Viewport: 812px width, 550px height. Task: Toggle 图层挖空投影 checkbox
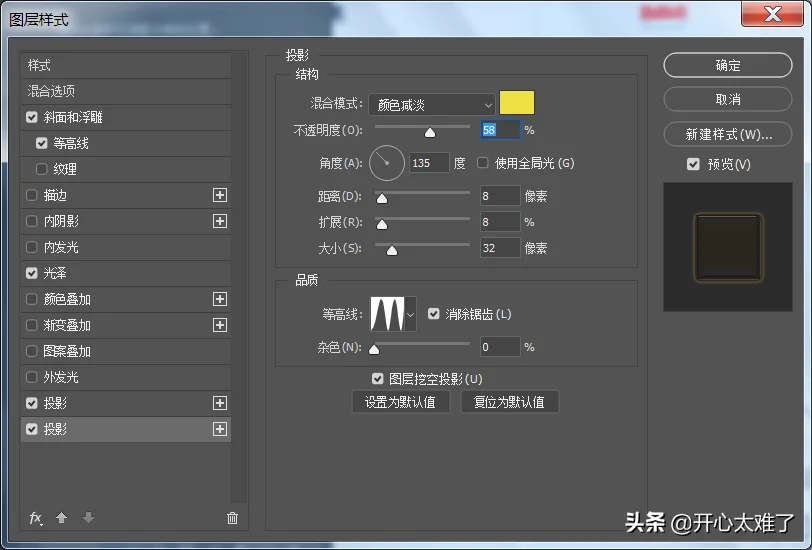tap(378, 379)
